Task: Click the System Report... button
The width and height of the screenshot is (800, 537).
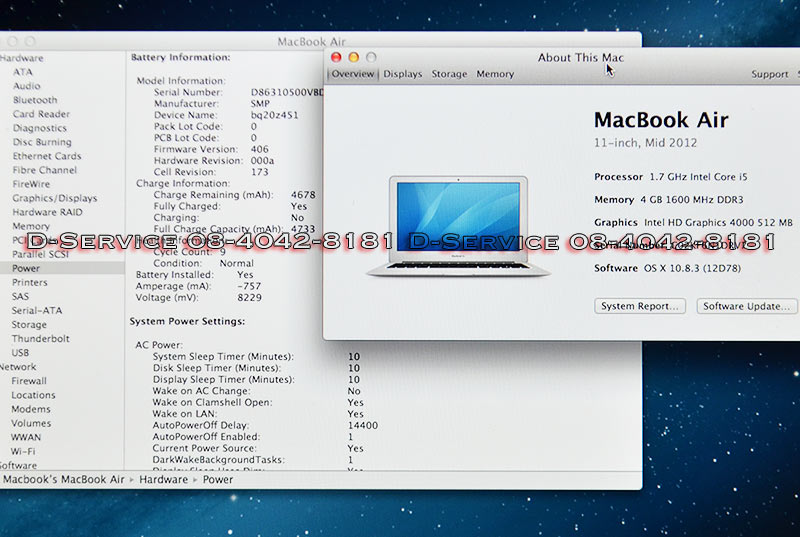Action: [640, 306]
